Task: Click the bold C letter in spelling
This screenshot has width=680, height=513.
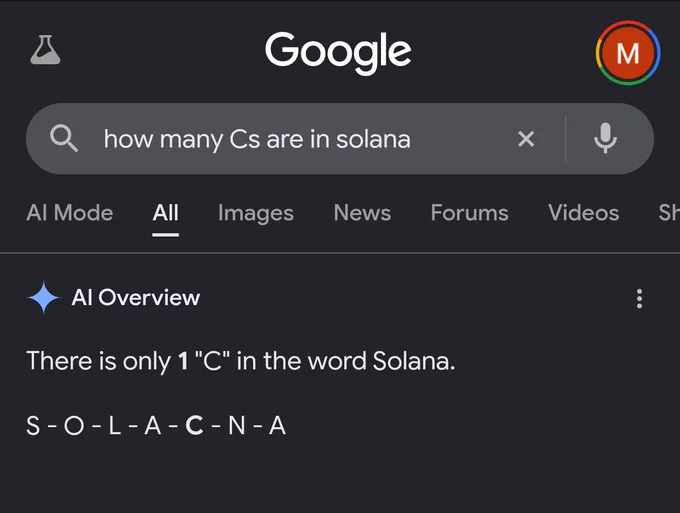Action: pos(194,425)
